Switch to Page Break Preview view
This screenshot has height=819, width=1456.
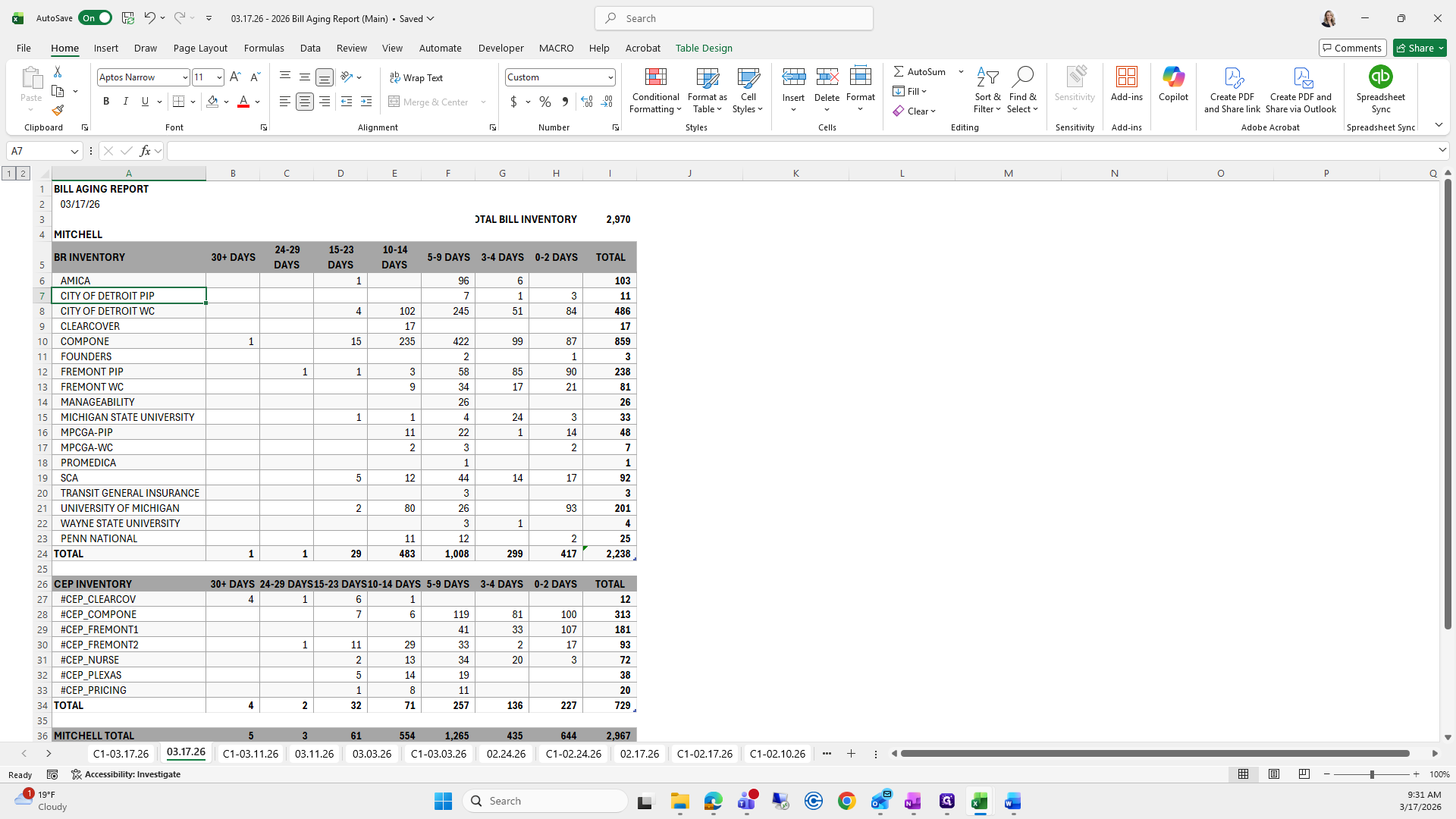tap(1304, 774)
